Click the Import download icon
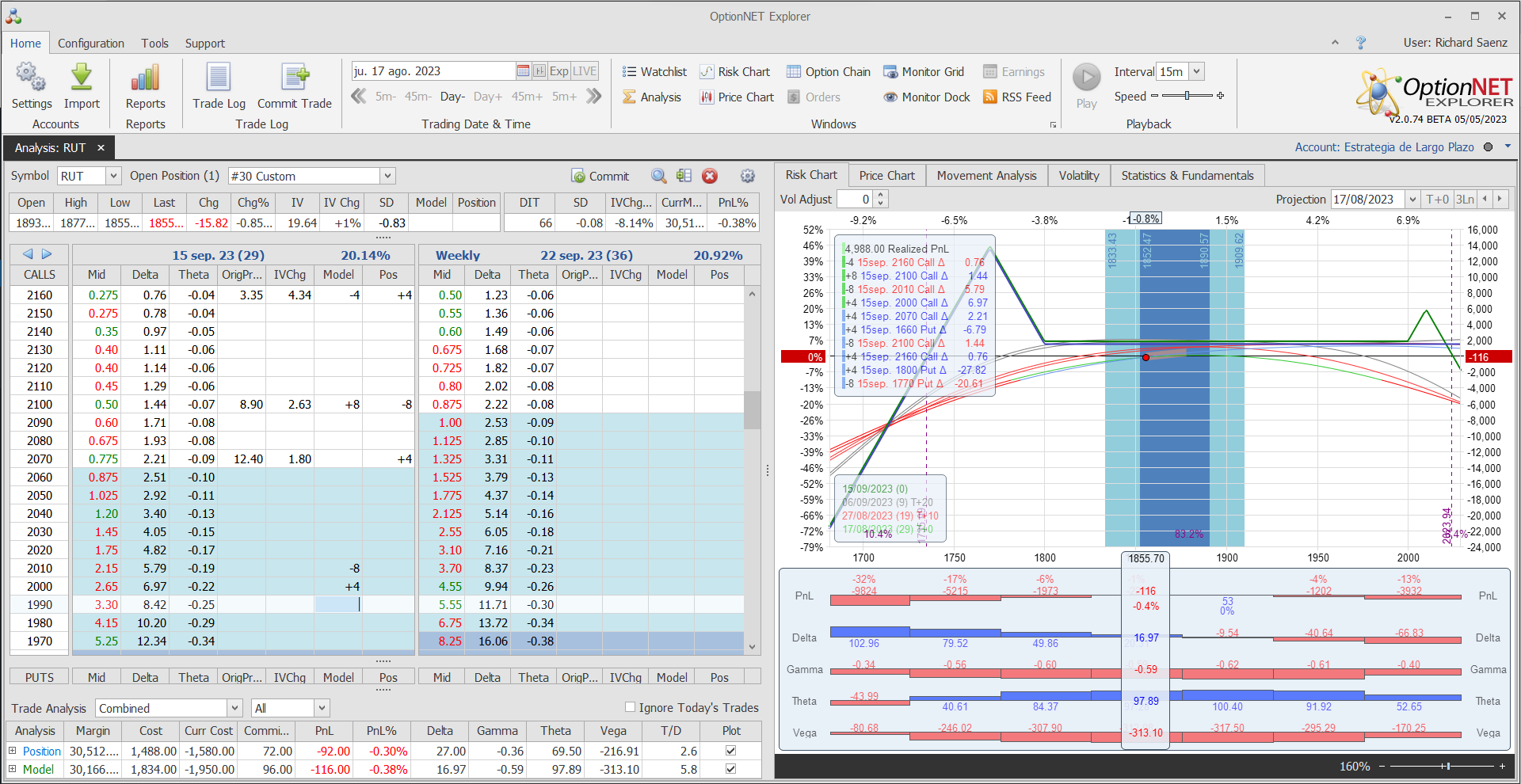This screenshot has height=784, width=1521. click(82, 78)
